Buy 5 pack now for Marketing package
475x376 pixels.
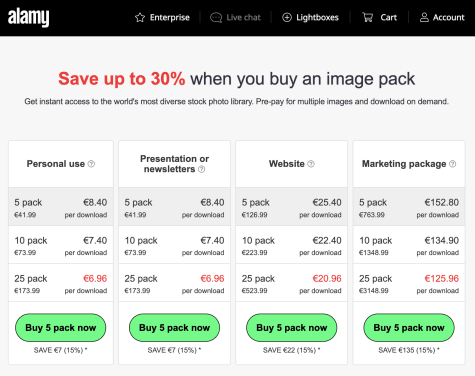coord(409,328)
